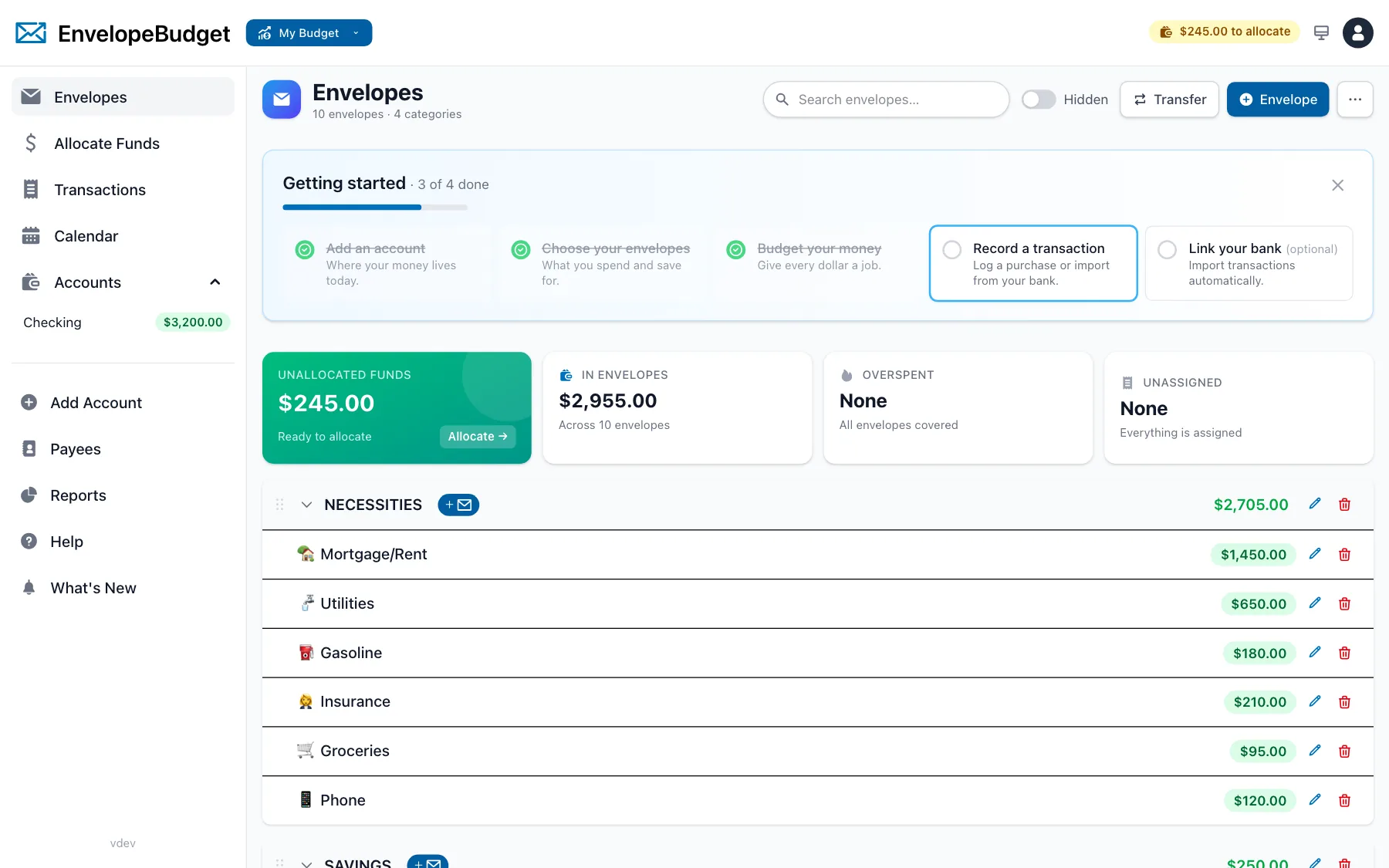This screenshot has width=1389, height=868.
Task: Edit the Mortgage/Rent envelope
Action: point(1315,554)
